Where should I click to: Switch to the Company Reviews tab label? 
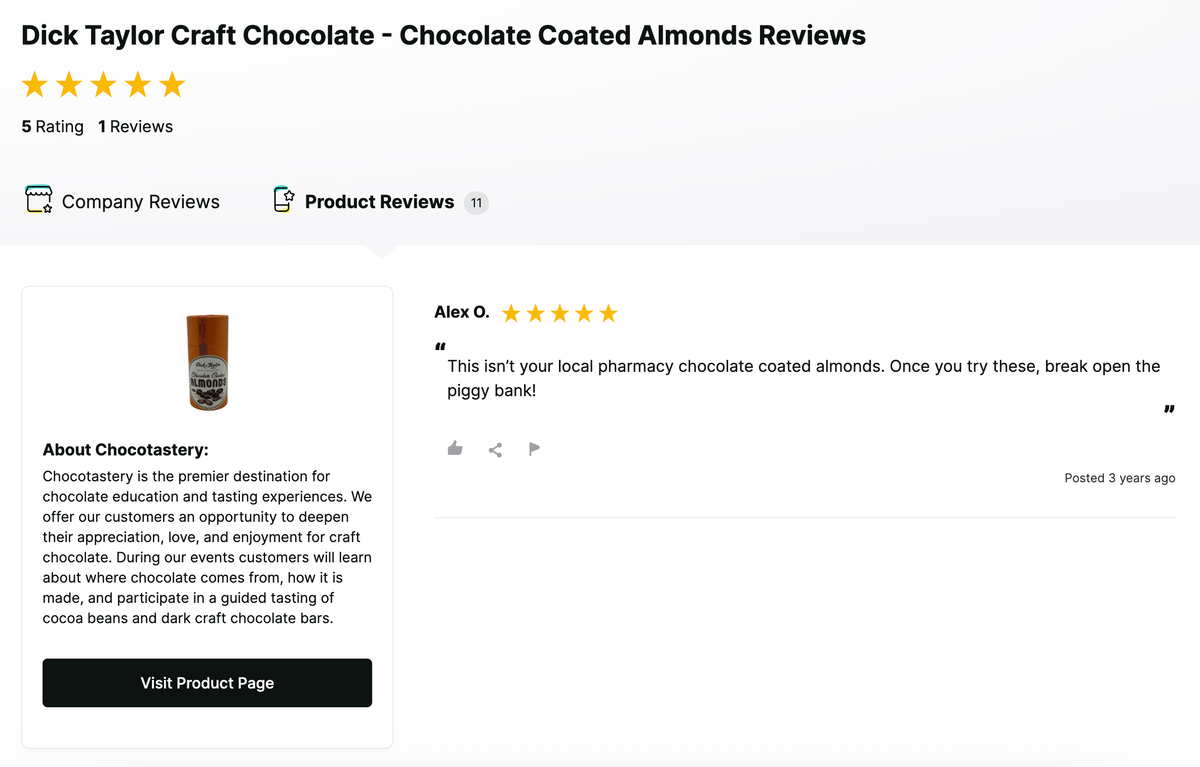tap(141, 202)
